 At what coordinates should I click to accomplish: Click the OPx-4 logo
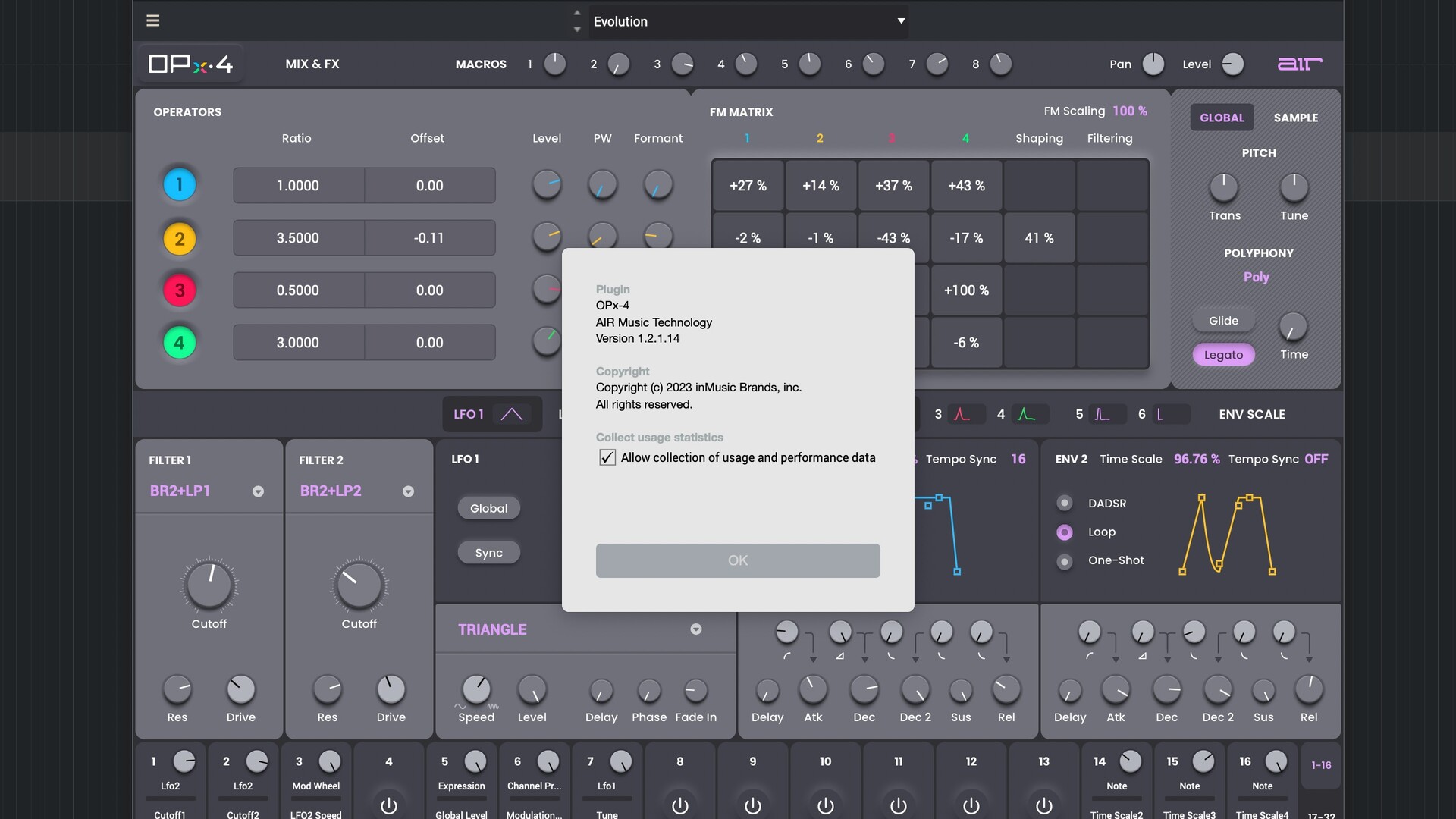coord(190,64)
